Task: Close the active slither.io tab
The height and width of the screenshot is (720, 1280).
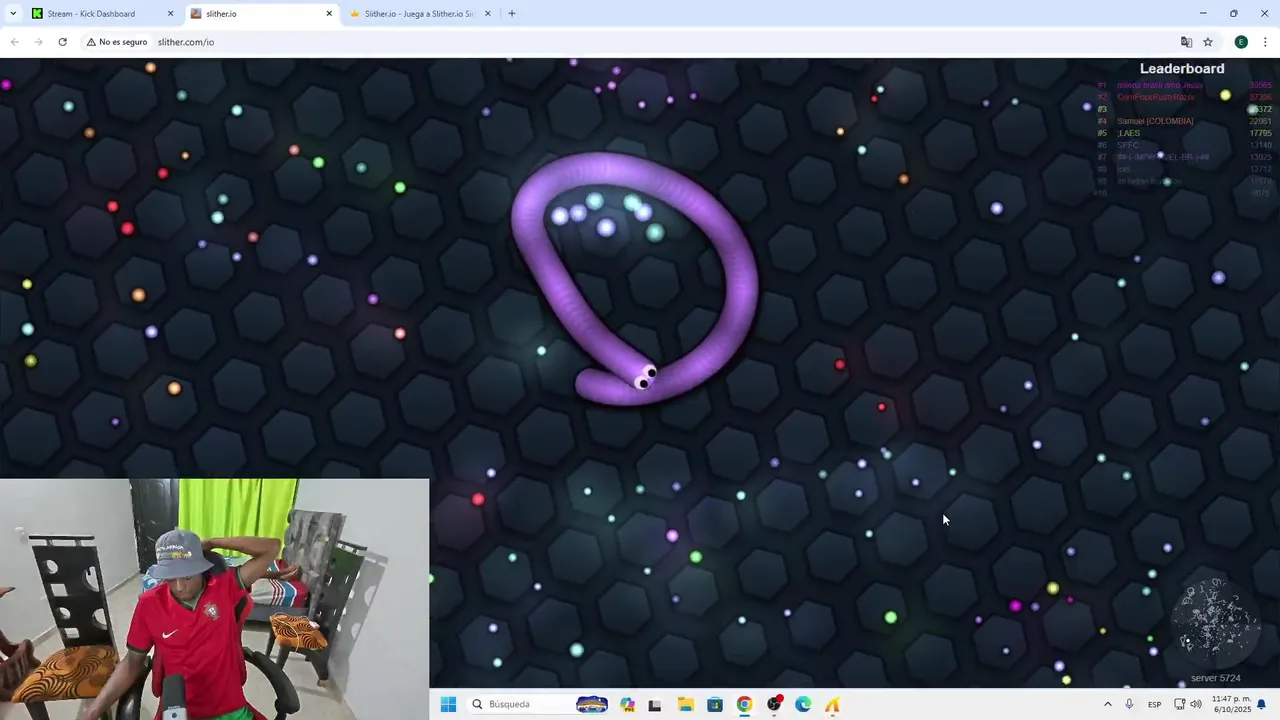Action: [x=329, y=14]
